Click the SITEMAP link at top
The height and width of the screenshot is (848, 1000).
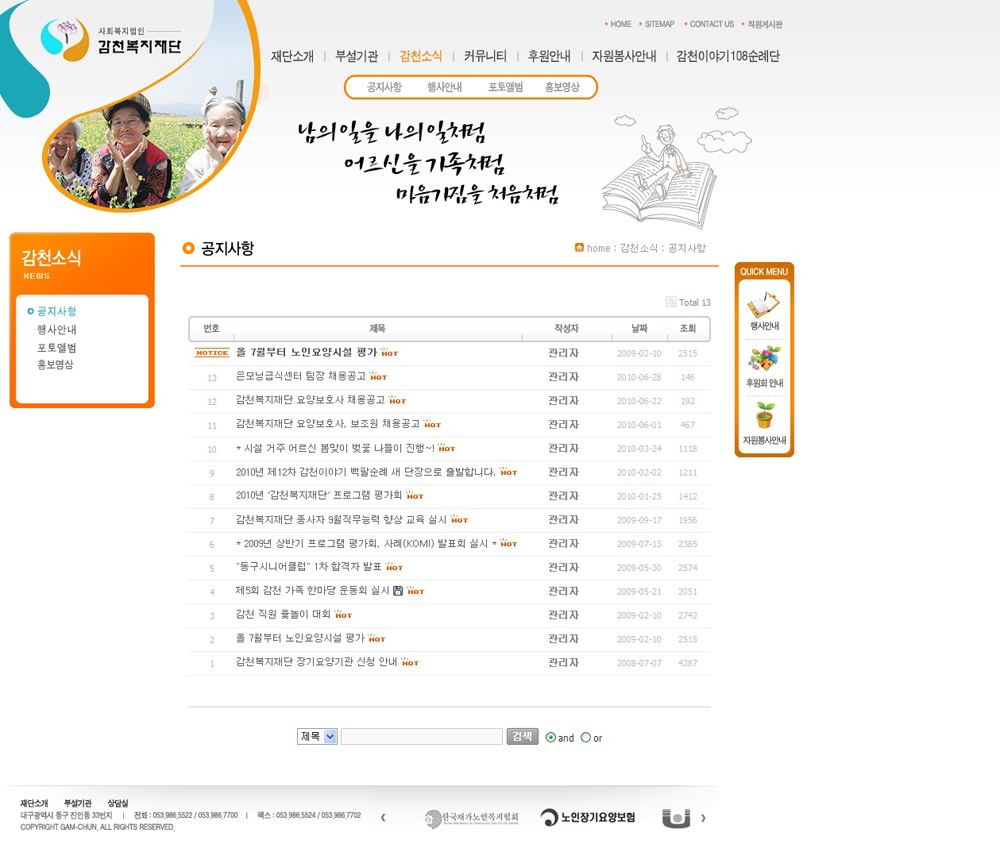pyautogui.click(x=659, y=24)
